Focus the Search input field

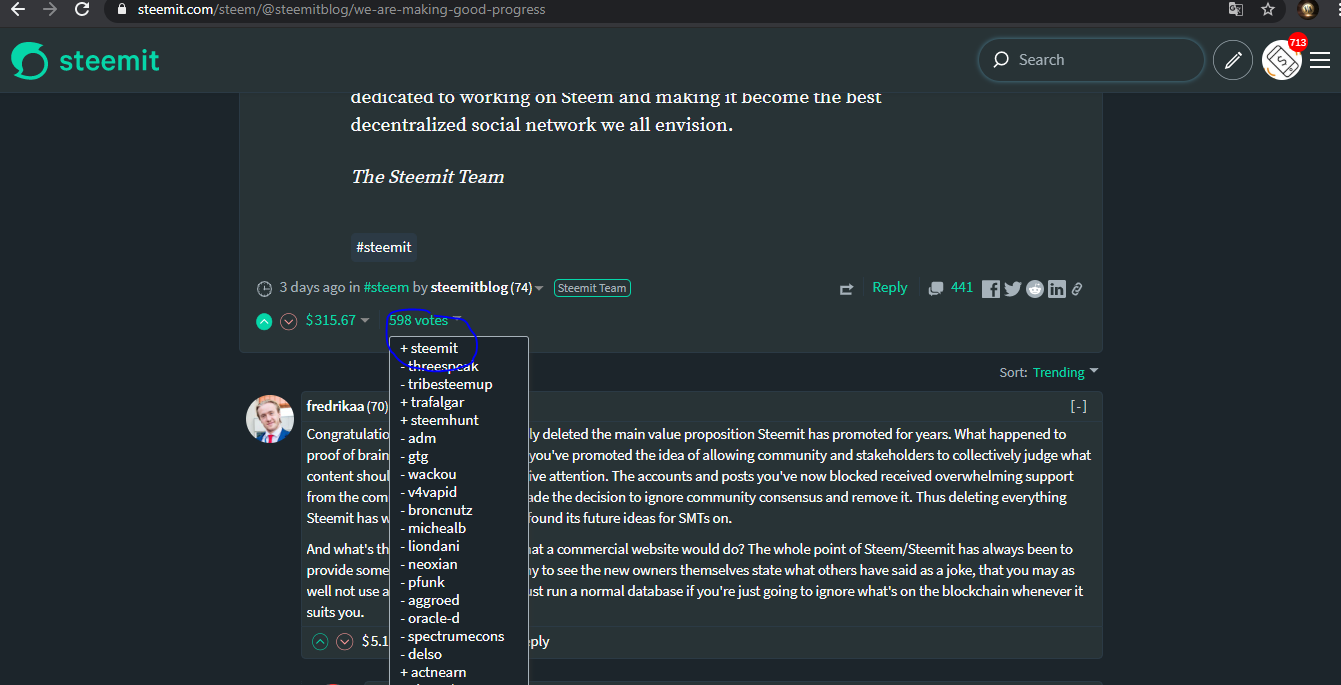1091,60
